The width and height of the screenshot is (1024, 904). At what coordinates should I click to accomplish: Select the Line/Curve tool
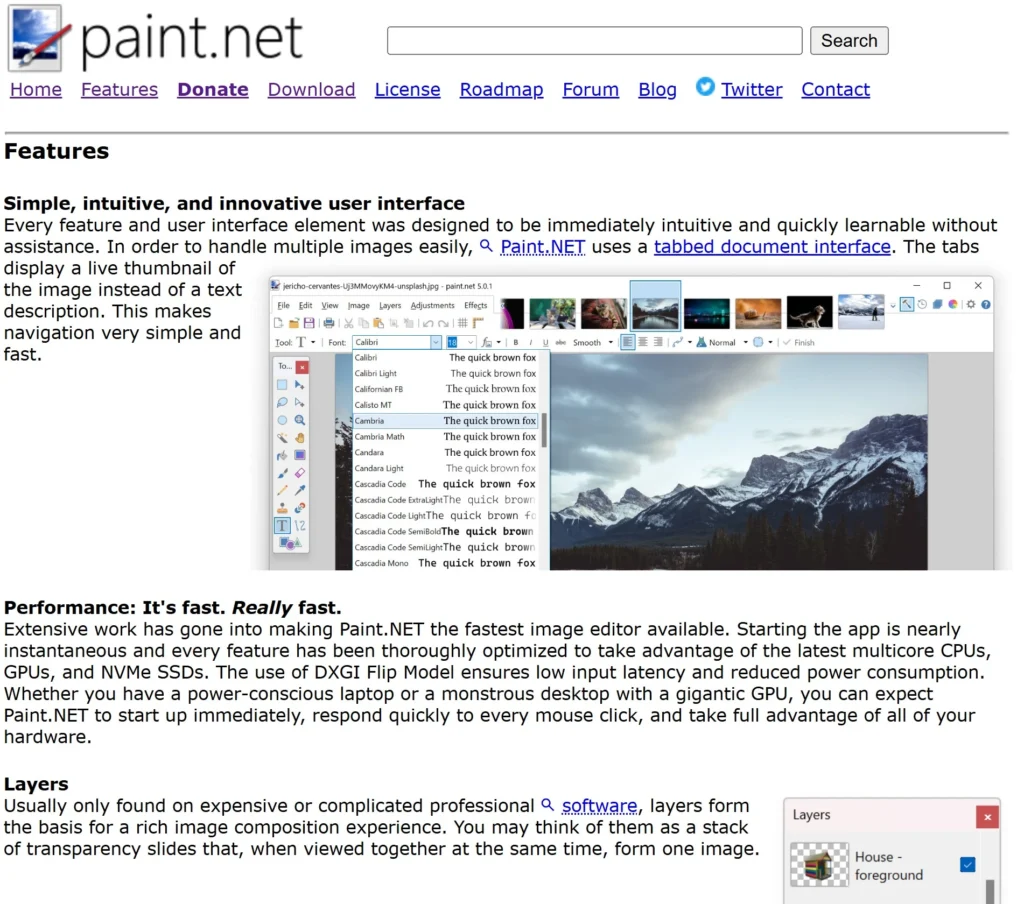300,525
